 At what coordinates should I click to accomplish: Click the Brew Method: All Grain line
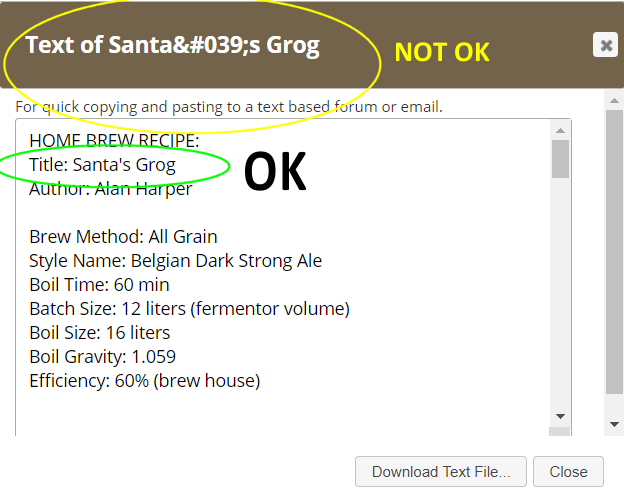pyautogui.click(x=123, y=237)
